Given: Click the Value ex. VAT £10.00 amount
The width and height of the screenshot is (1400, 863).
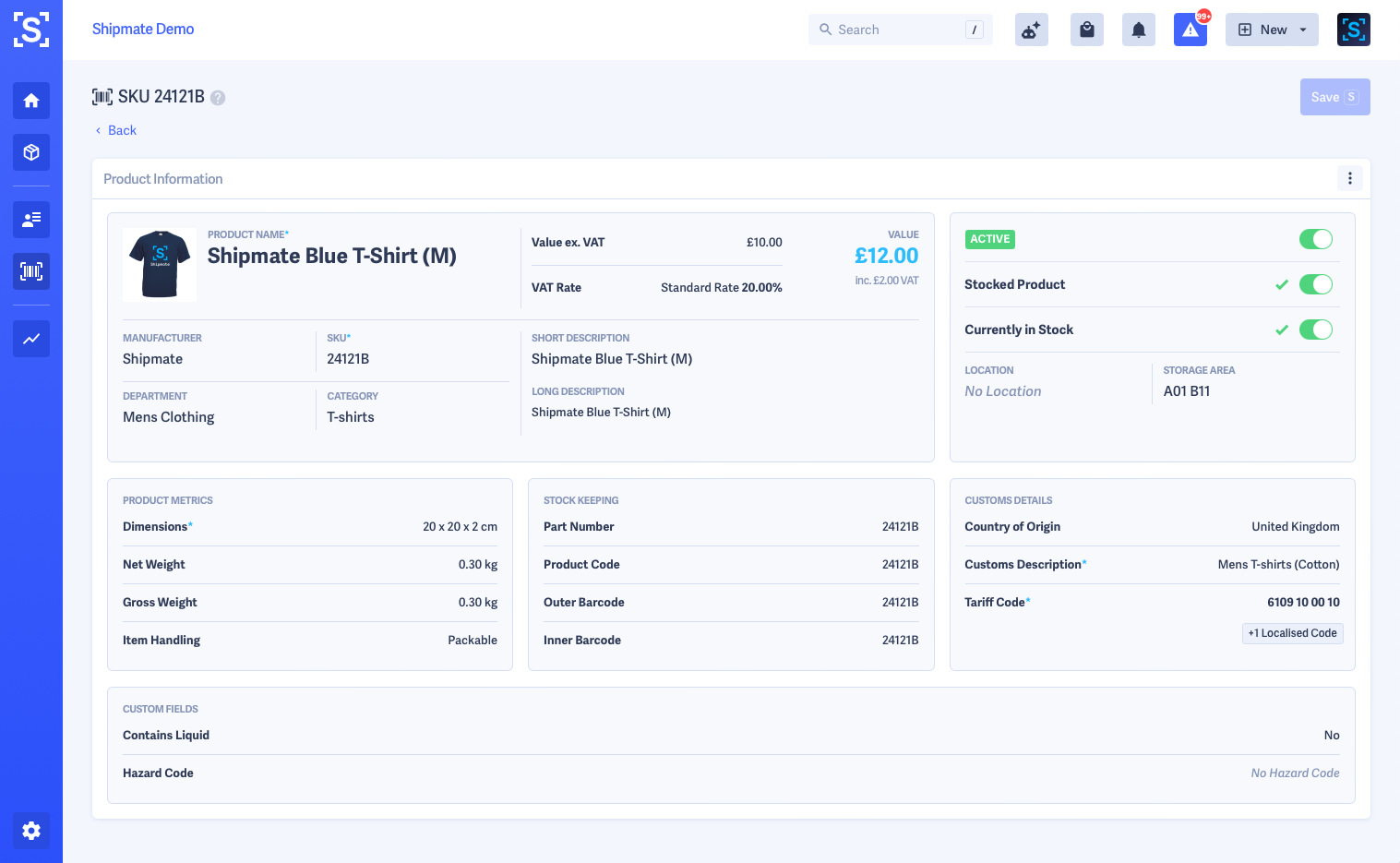Looking at the screenshot, I should [764, 243].
